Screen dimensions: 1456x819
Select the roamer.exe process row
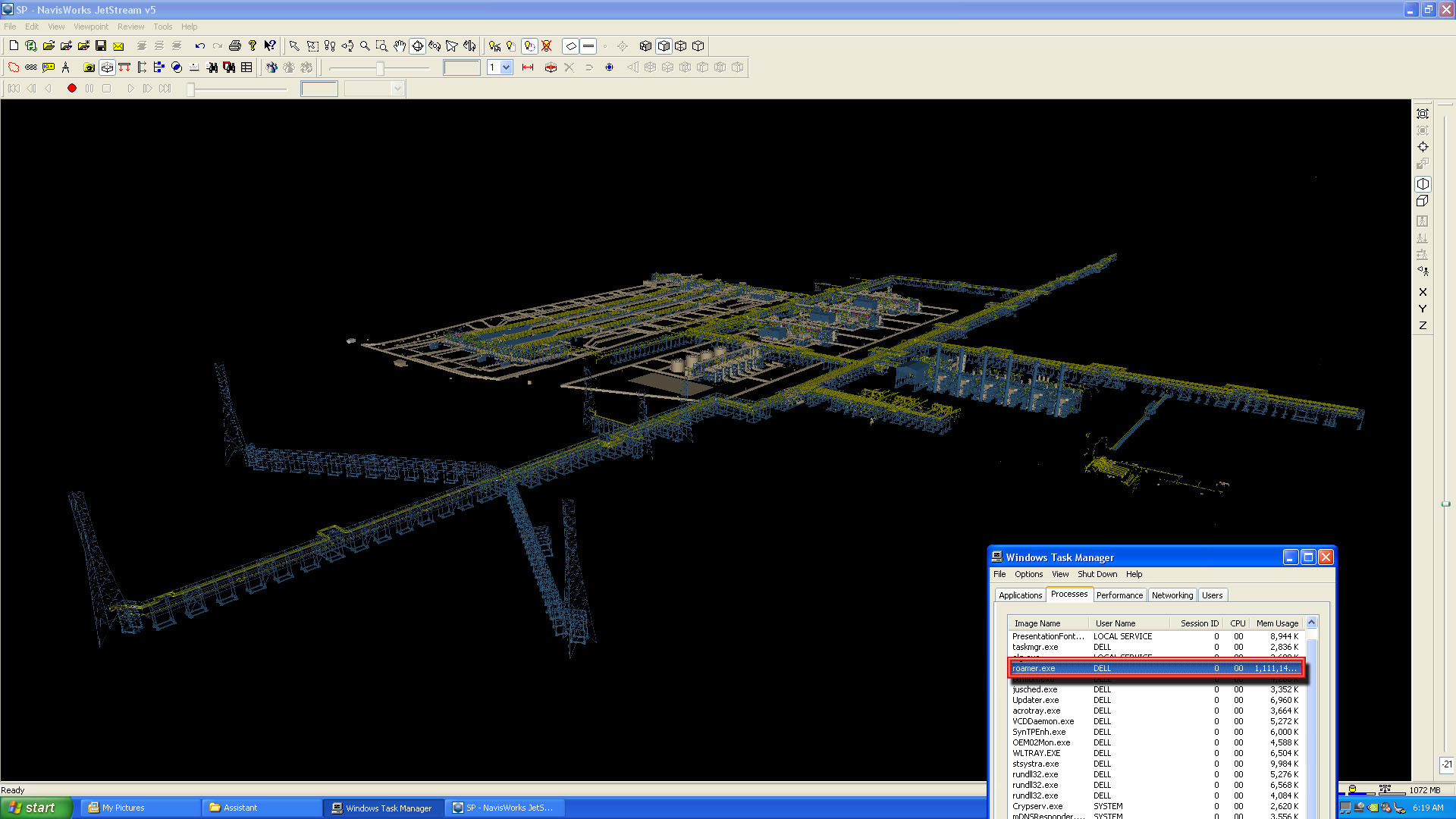click(1156, 668)
